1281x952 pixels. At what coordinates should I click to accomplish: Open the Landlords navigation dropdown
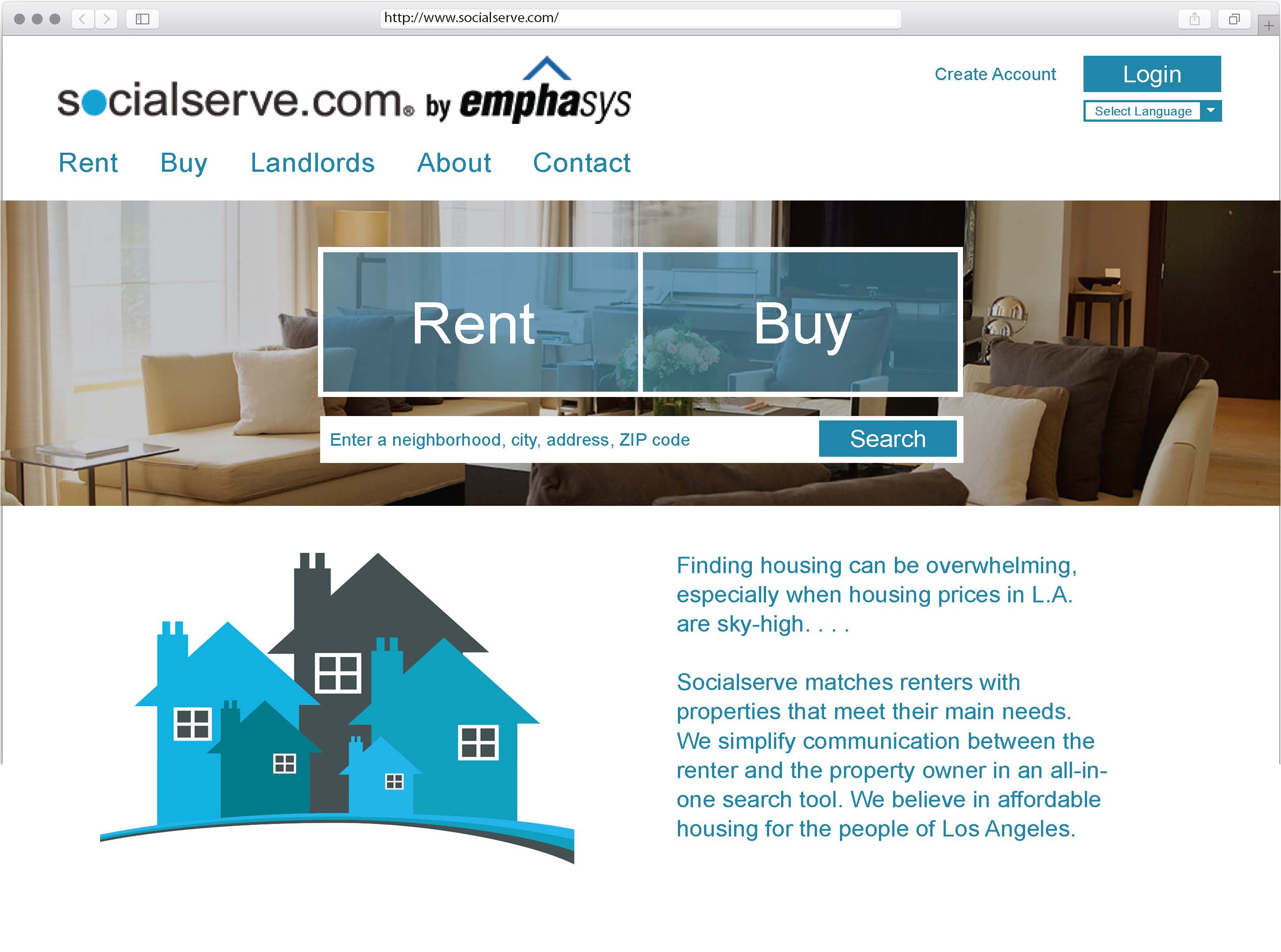(312, 163)
